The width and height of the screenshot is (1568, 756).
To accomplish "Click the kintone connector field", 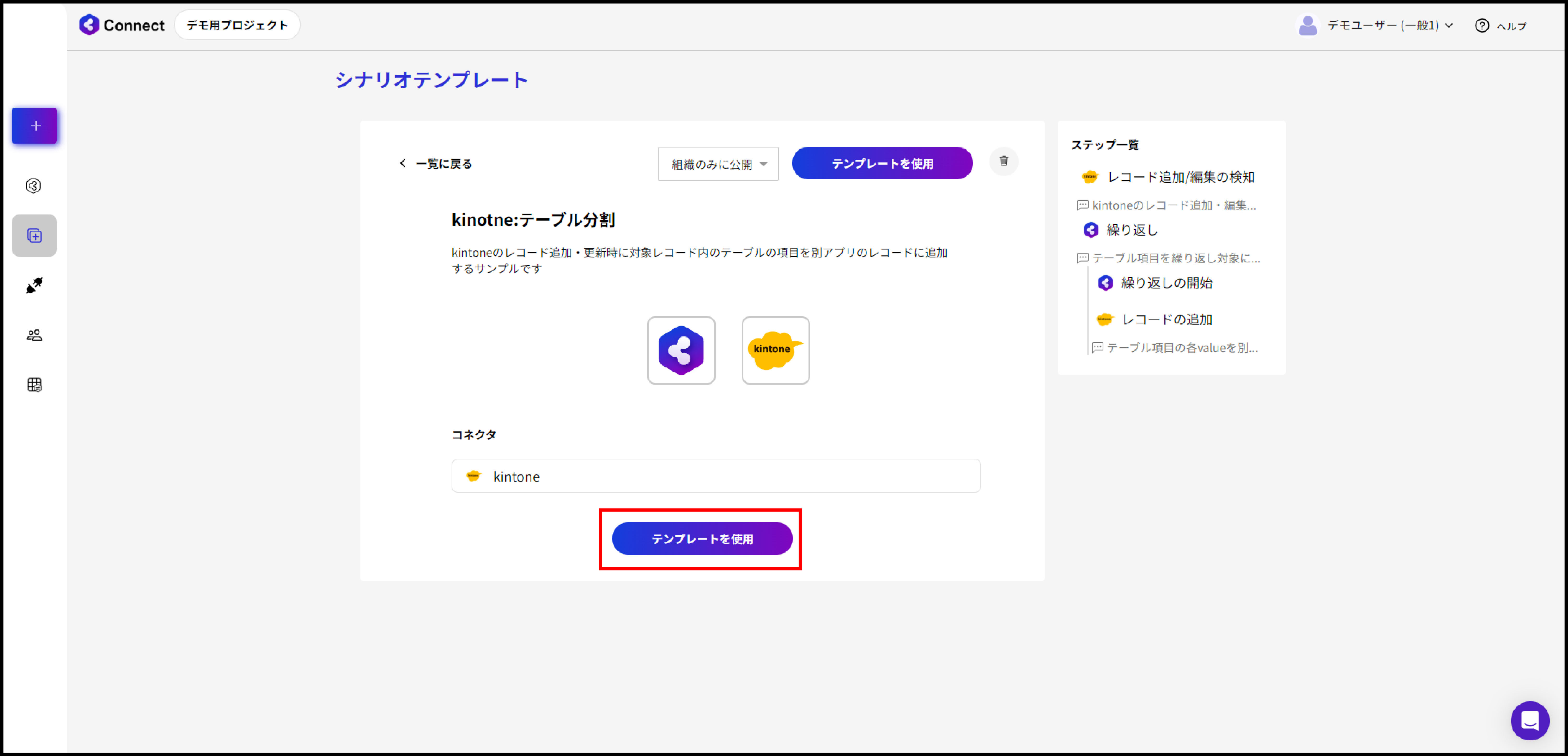I will click(716, 476).
